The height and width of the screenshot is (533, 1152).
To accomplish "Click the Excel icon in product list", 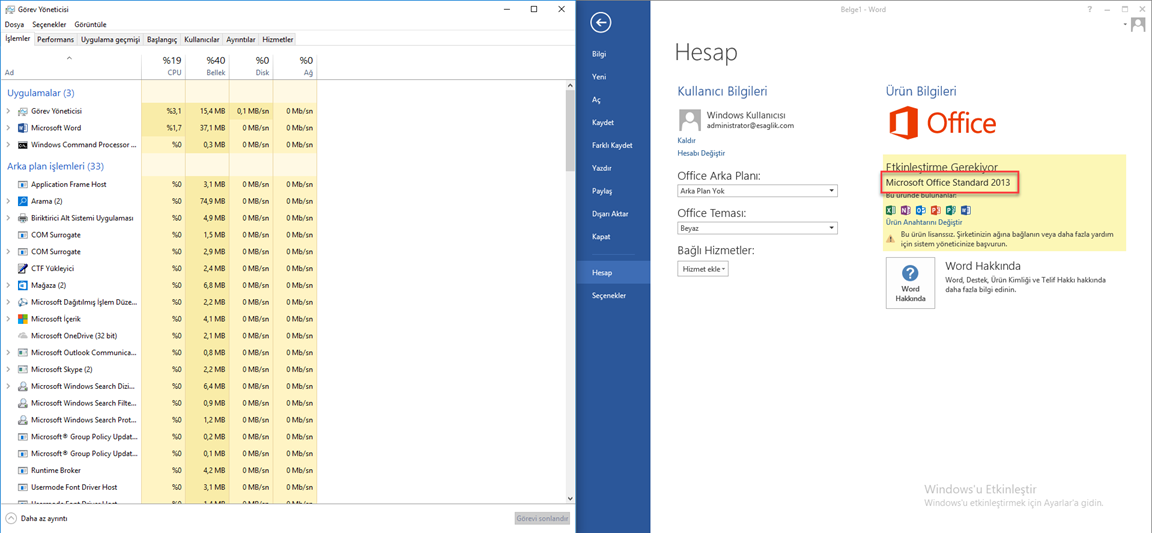I will 891,210.
